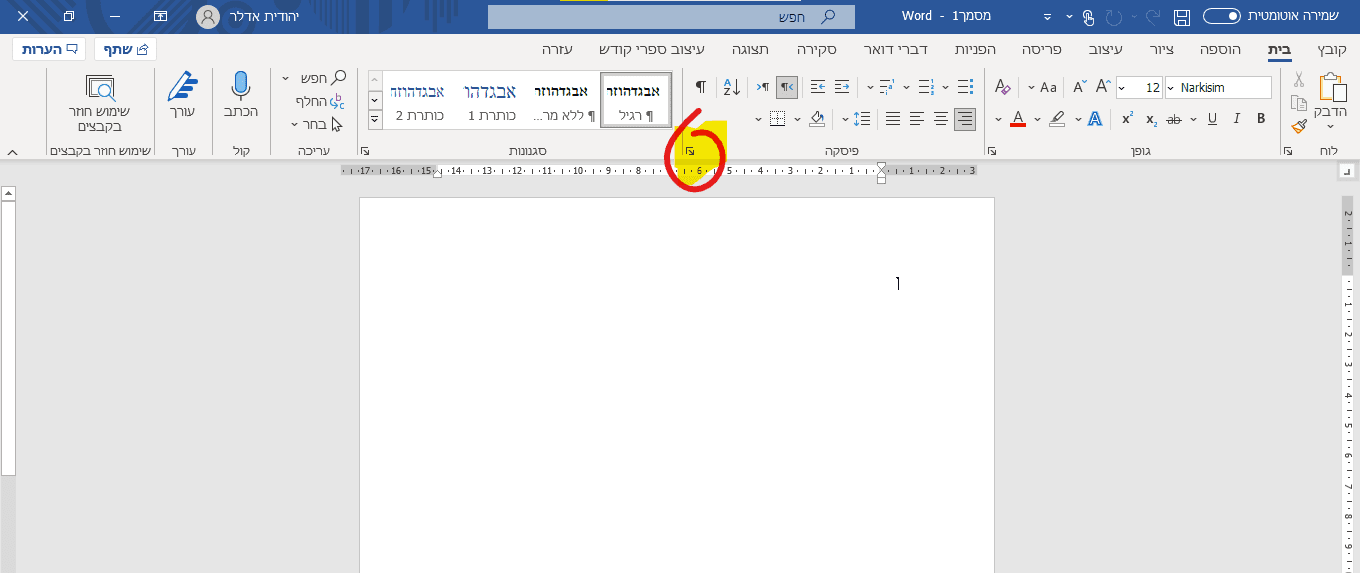Customize Quick Access Toolbar dropdown
This screenshot has width=1360, height=573.
point(1047,17)
